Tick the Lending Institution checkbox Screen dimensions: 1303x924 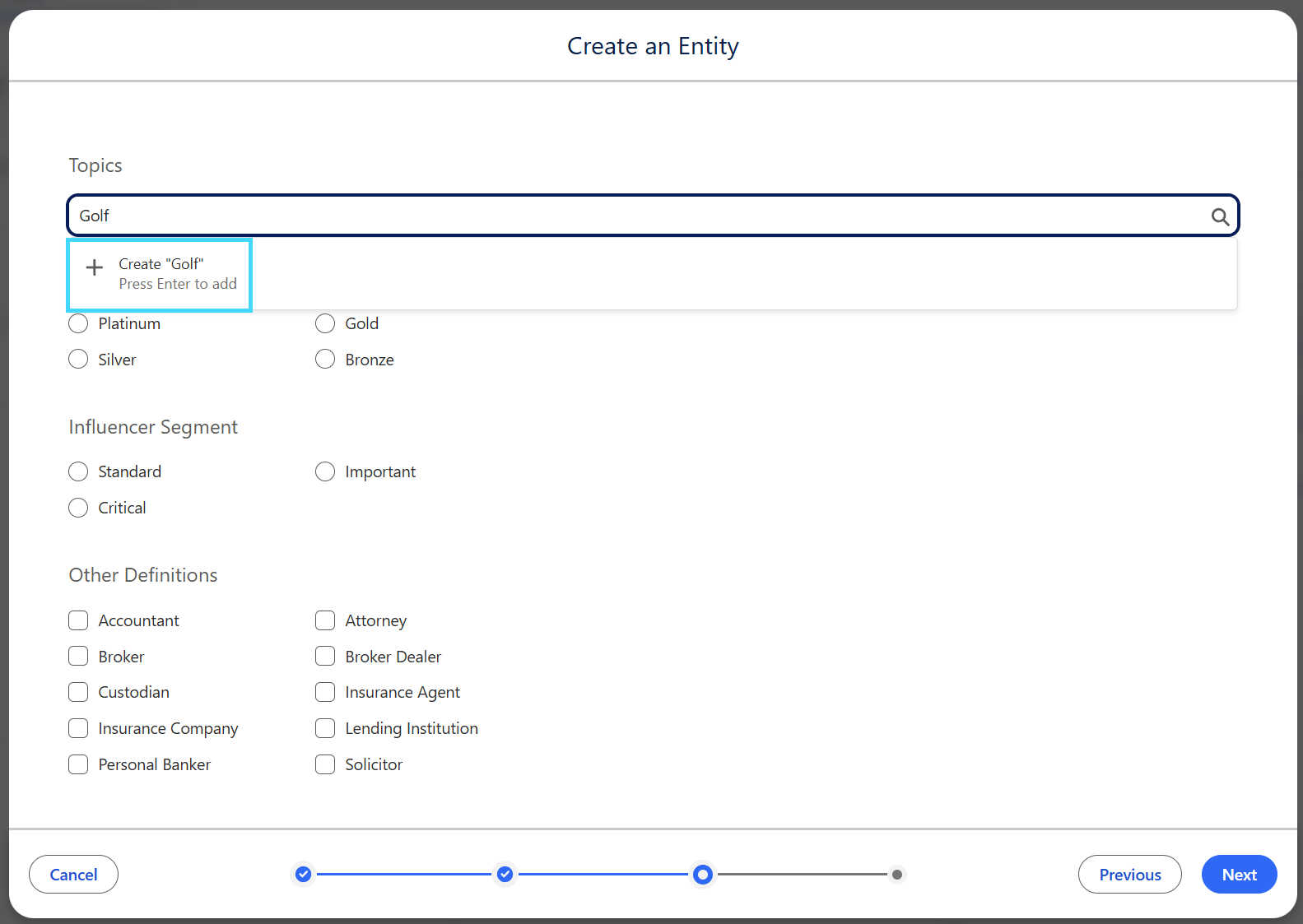click(325, 728)
